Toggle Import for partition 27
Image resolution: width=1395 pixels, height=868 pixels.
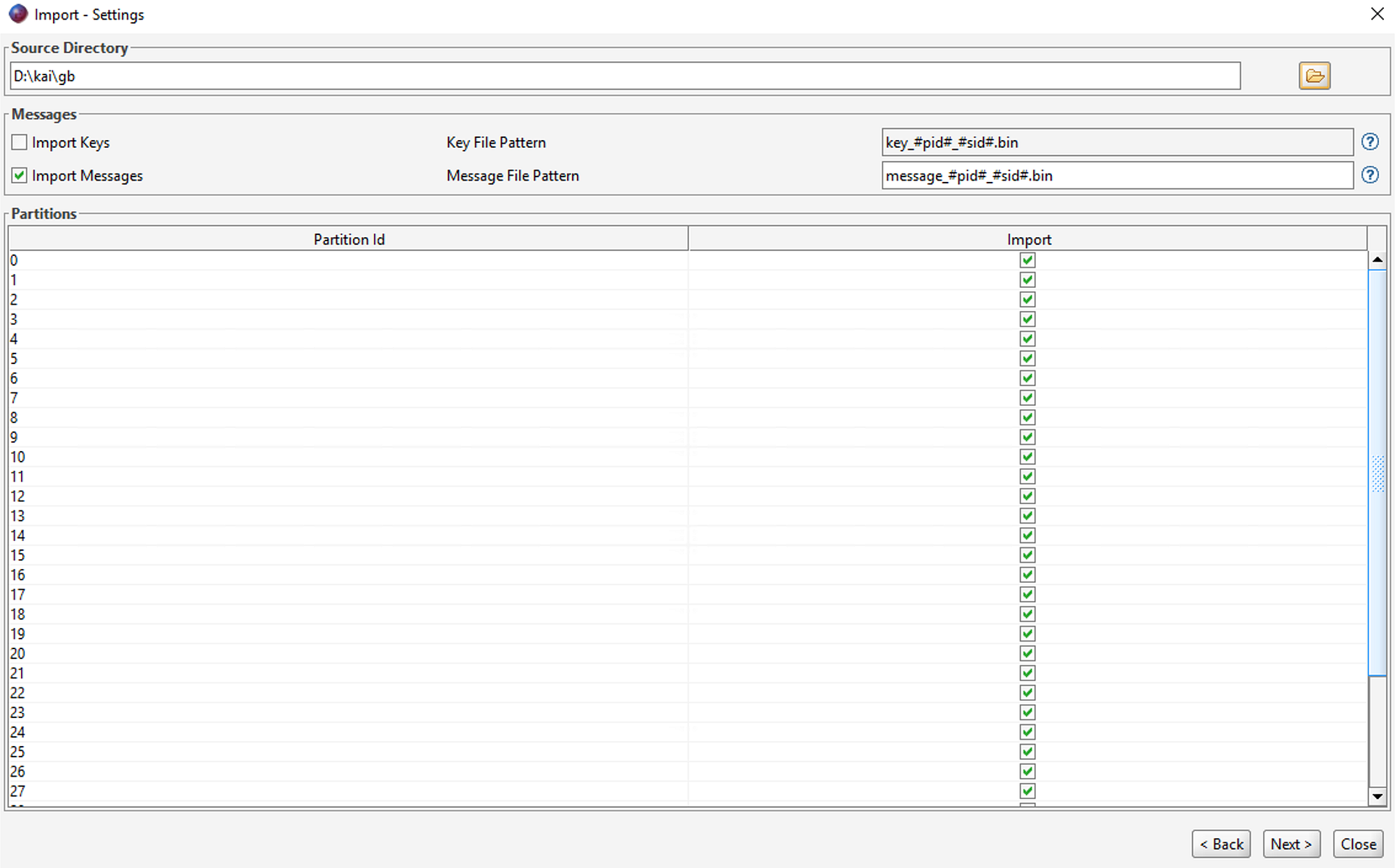point(1027,791)
